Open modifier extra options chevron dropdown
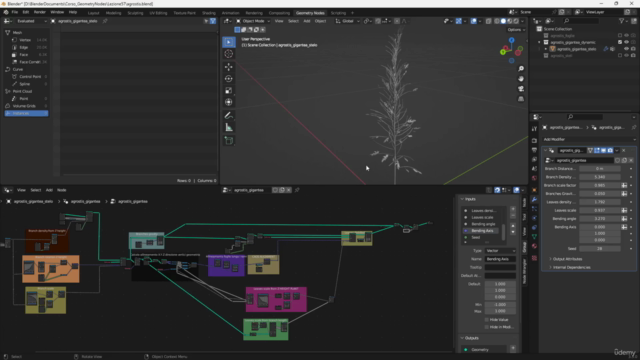 [617, 150]
